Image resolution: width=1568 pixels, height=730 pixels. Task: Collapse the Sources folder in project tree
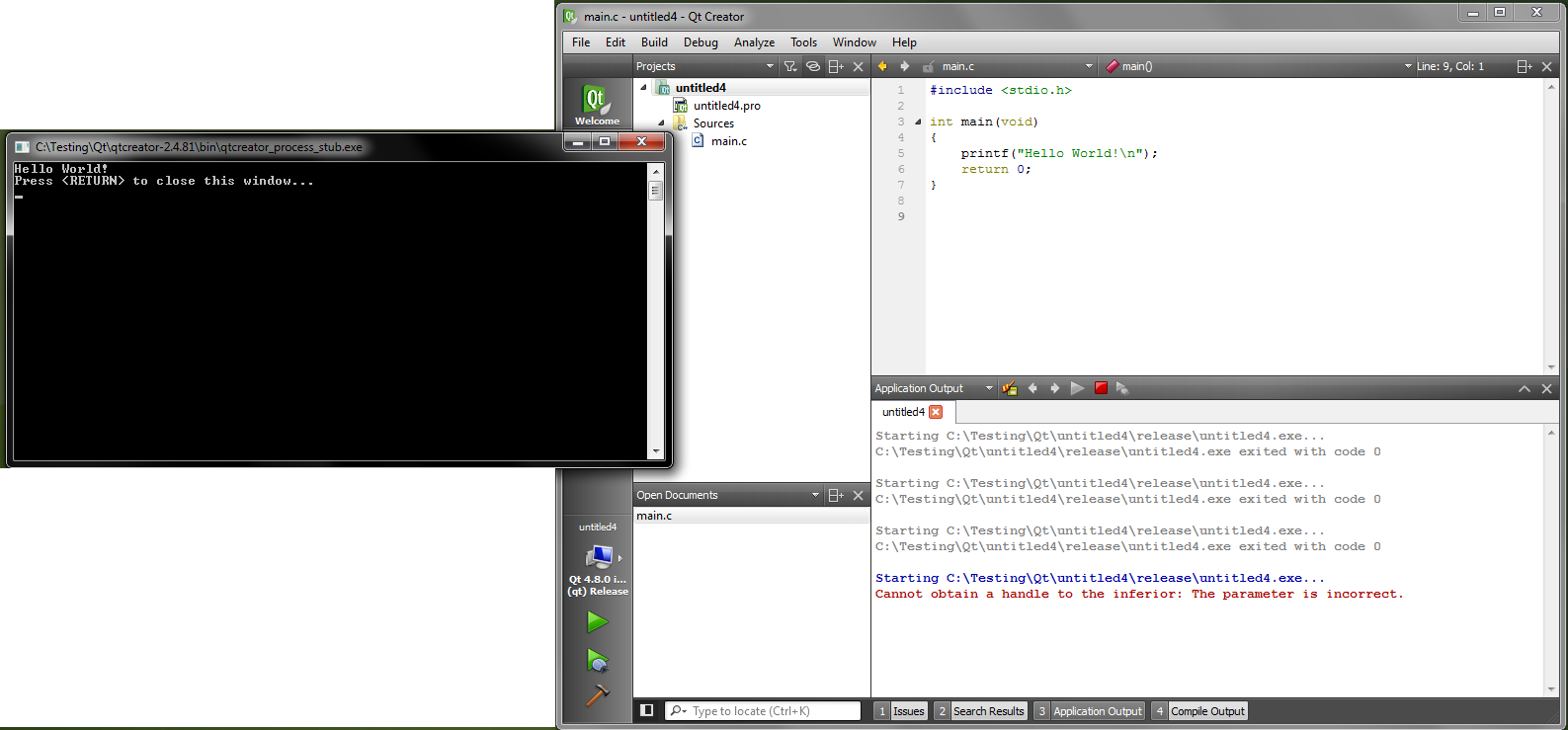pyautogui.click(x=662, y=123)
